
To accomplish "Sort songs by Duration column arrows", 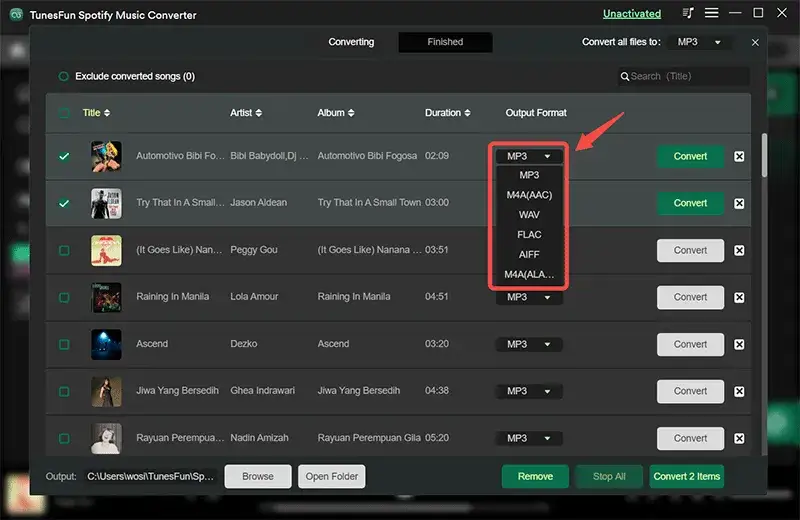I will [x=468, y=113].
